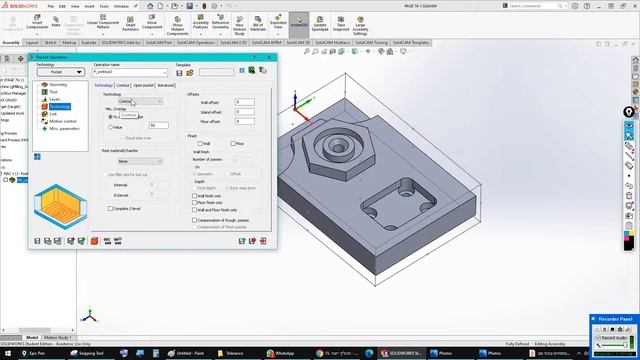640x360 pixels.
Task: Start a New Motion Study
Action: 240,26
